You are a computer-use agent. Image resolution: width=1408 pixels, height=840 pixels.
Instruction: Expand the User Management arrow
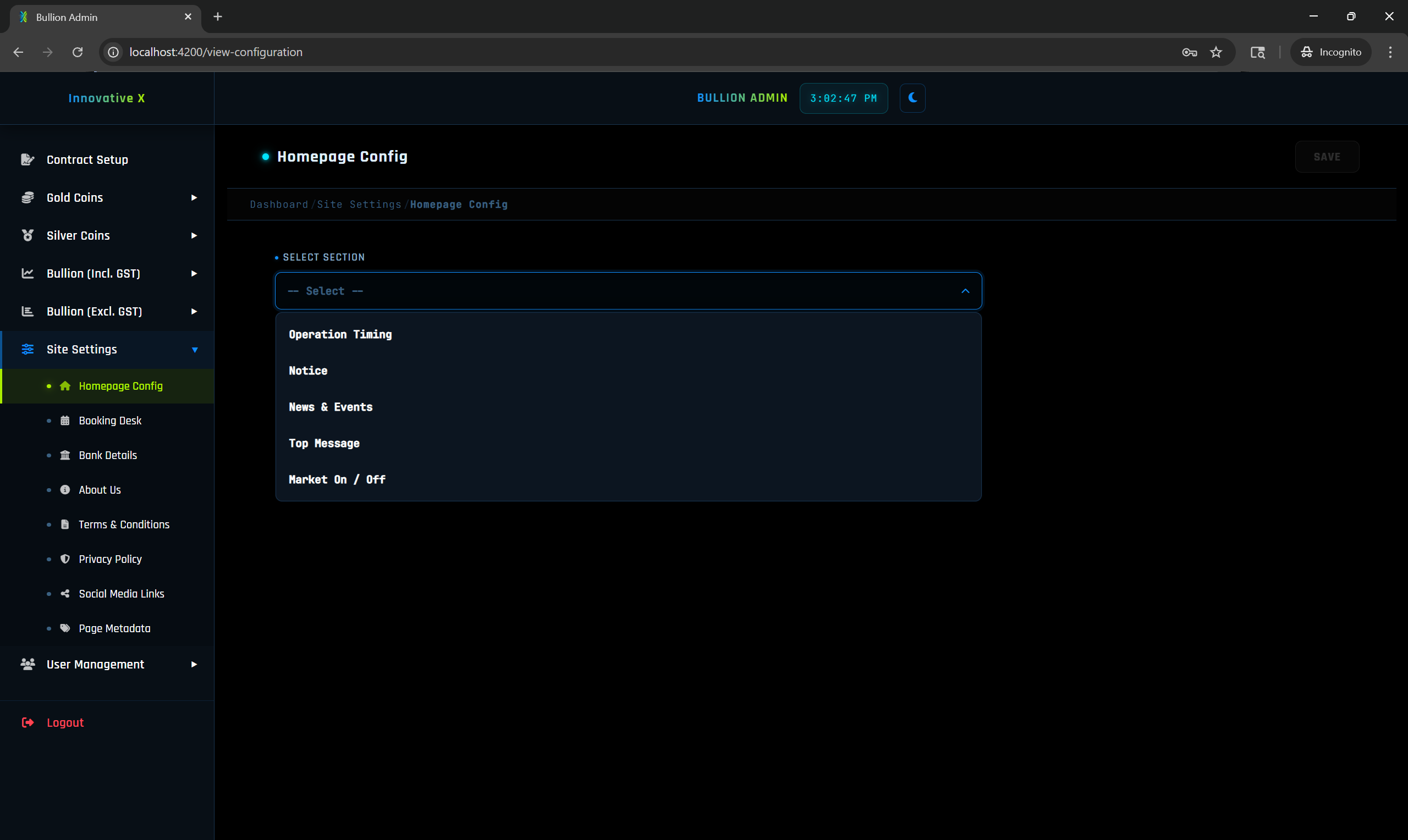pos(194,664)
